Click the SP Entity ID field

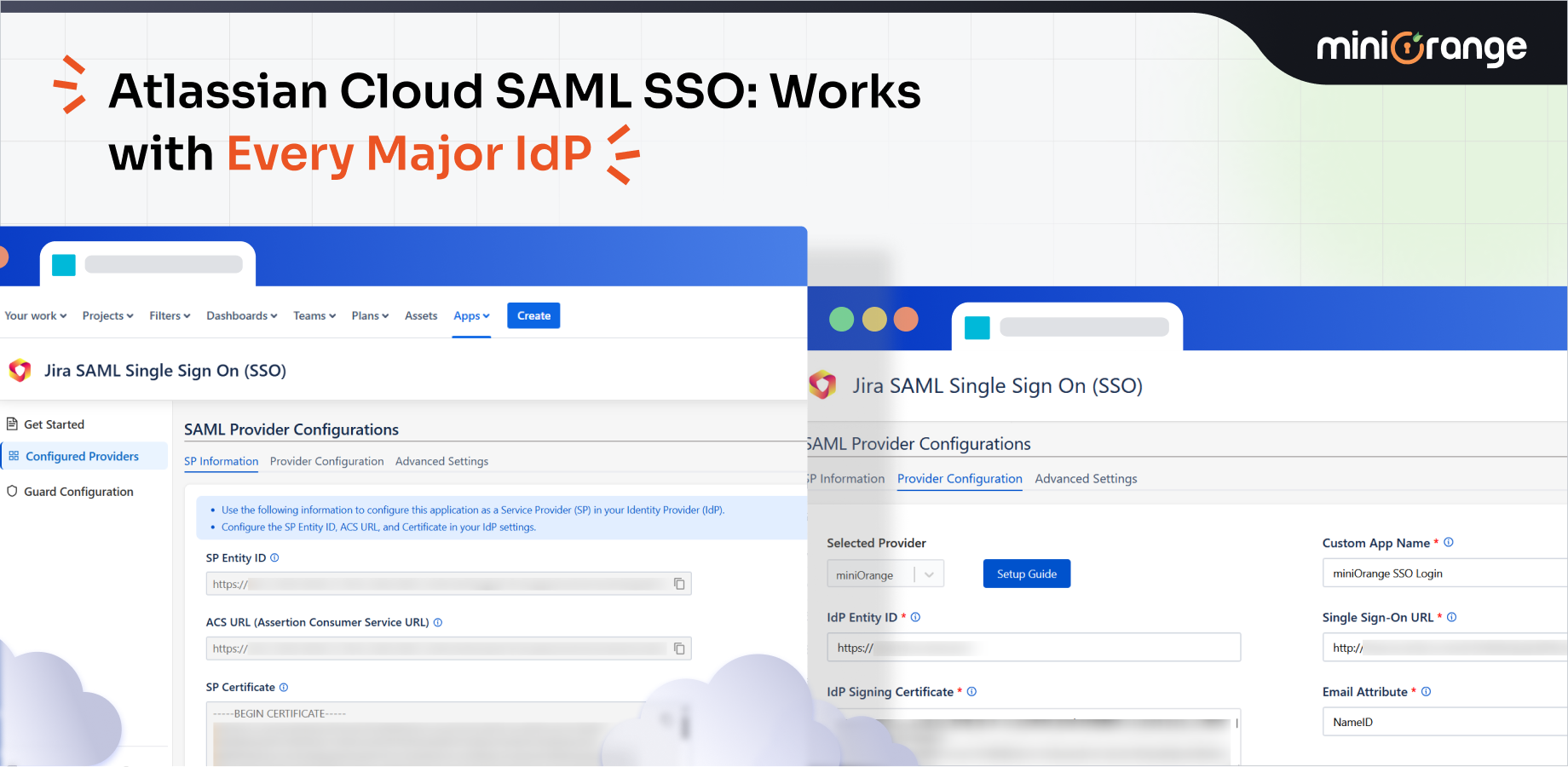448,584
